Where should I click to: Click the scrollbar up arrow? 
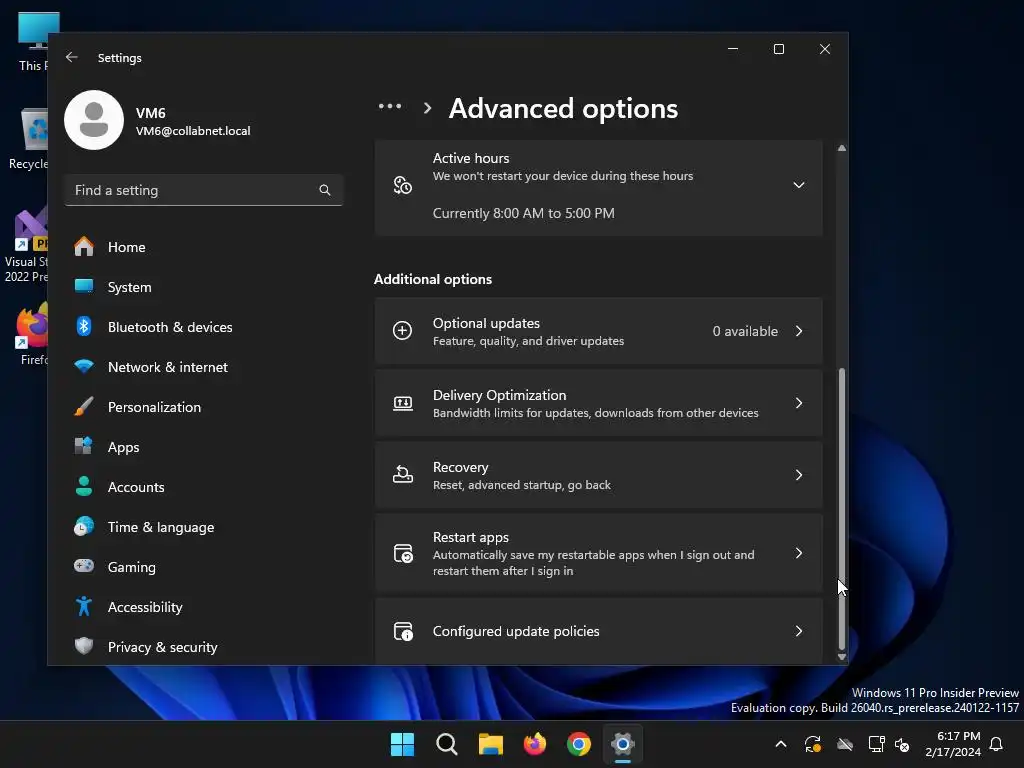click(x=842, y=148)
